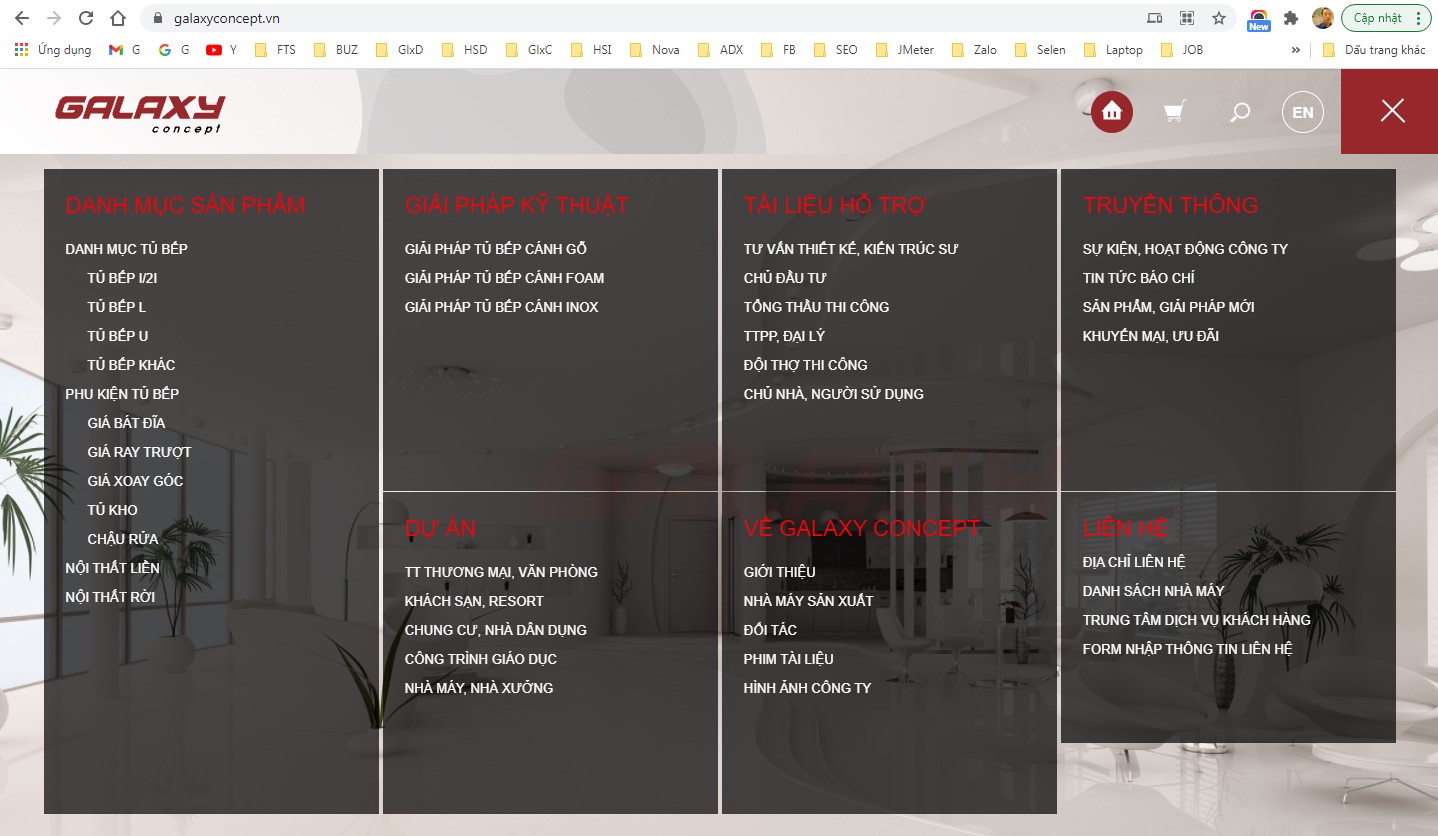Close the menu with the X icon

click(1393, 111)
